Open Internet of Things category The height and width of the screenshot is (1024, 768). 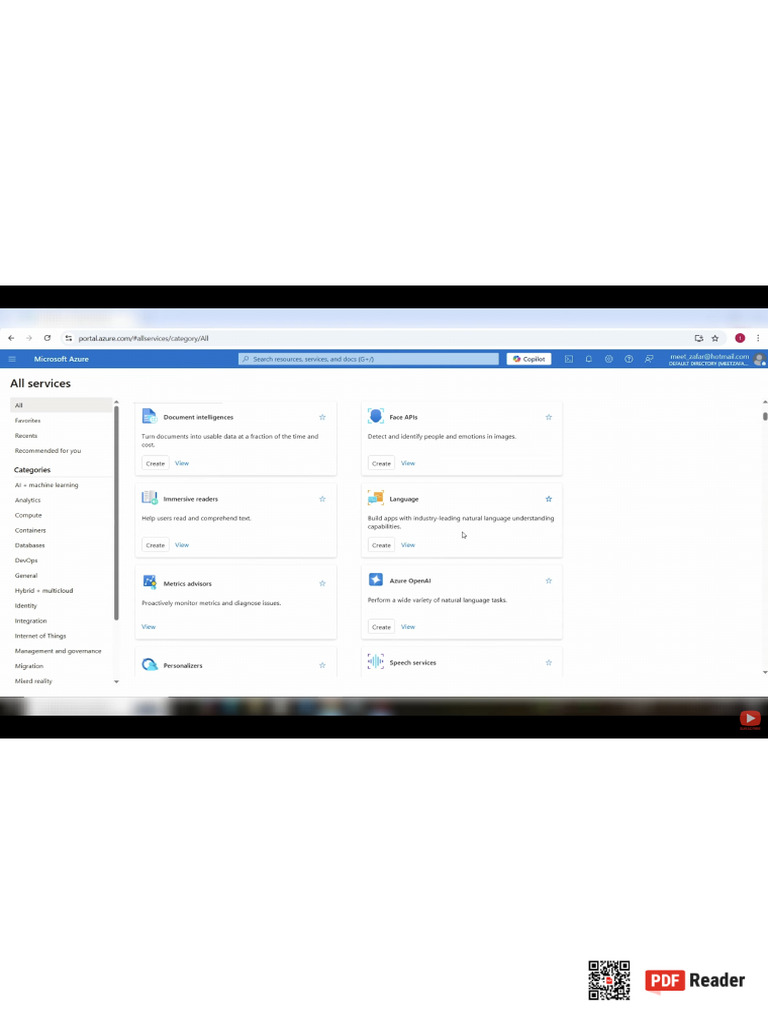[x=40, y=636]
